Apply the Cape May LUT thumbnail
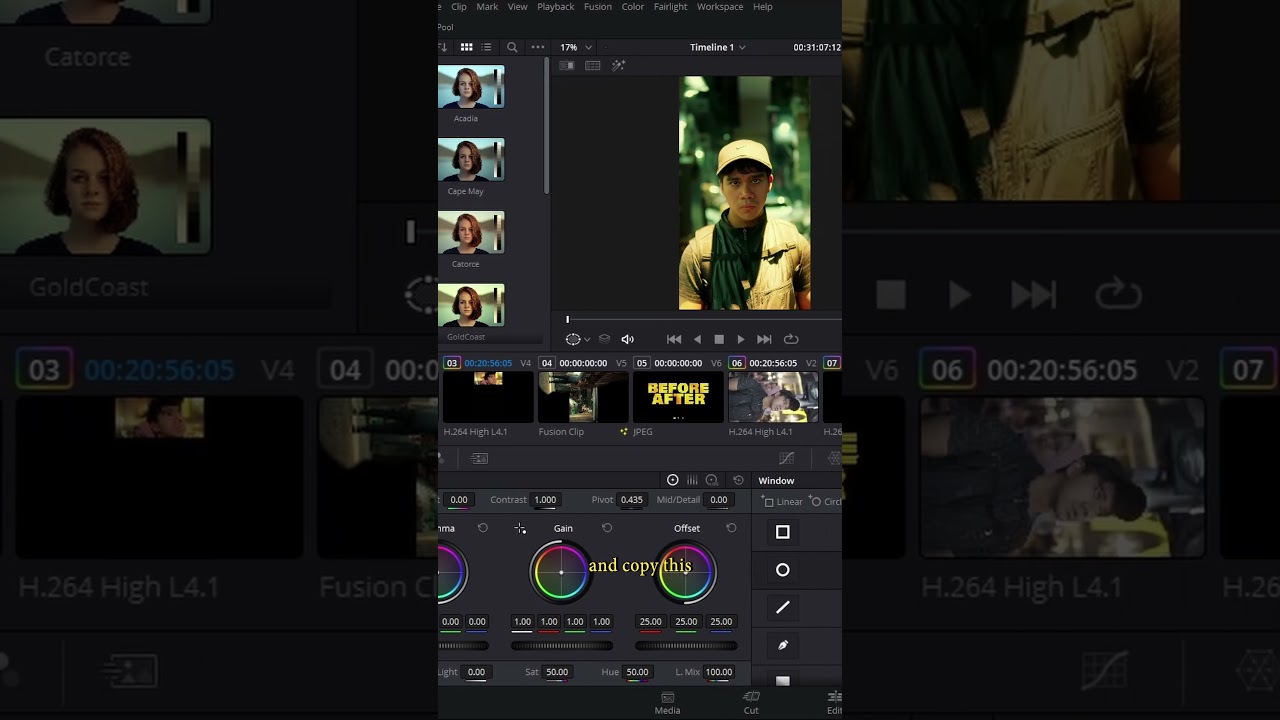Viewport: 1280px width, 720px height. (x=471, y=160)
